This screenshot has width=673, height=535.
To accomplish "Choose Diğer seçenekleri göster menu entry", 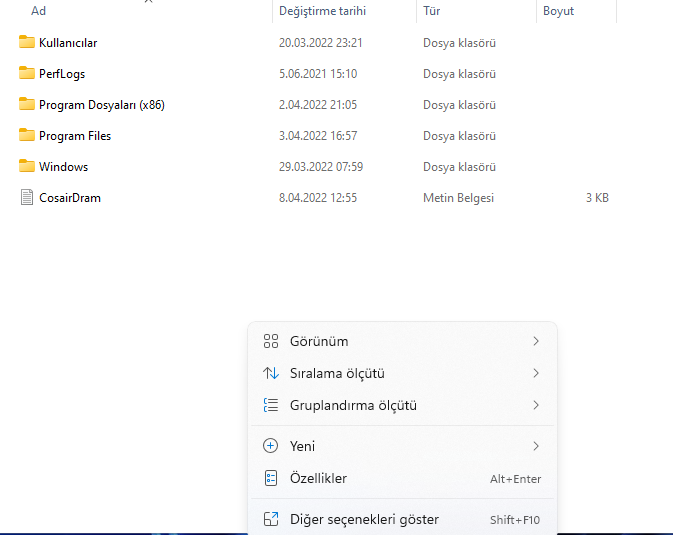I will (364, 519).
